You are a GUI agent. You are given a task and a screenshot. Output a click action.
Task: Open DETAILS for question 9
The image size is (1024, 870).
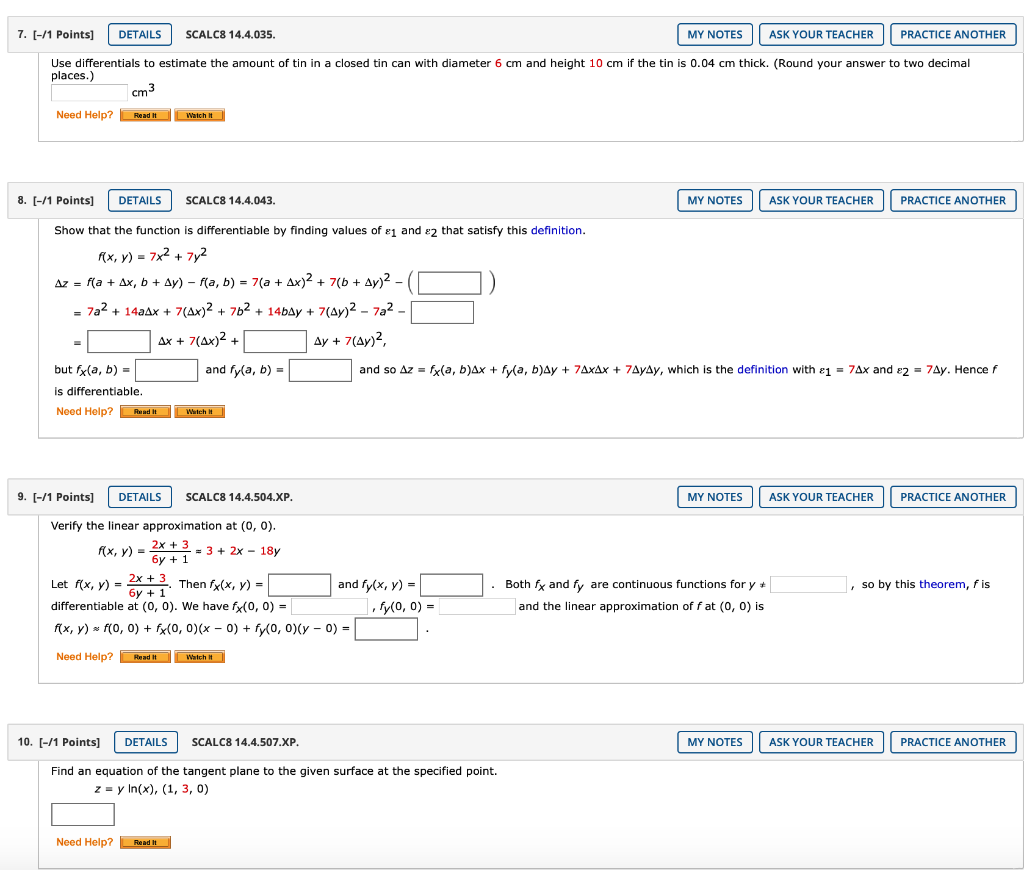140,497
